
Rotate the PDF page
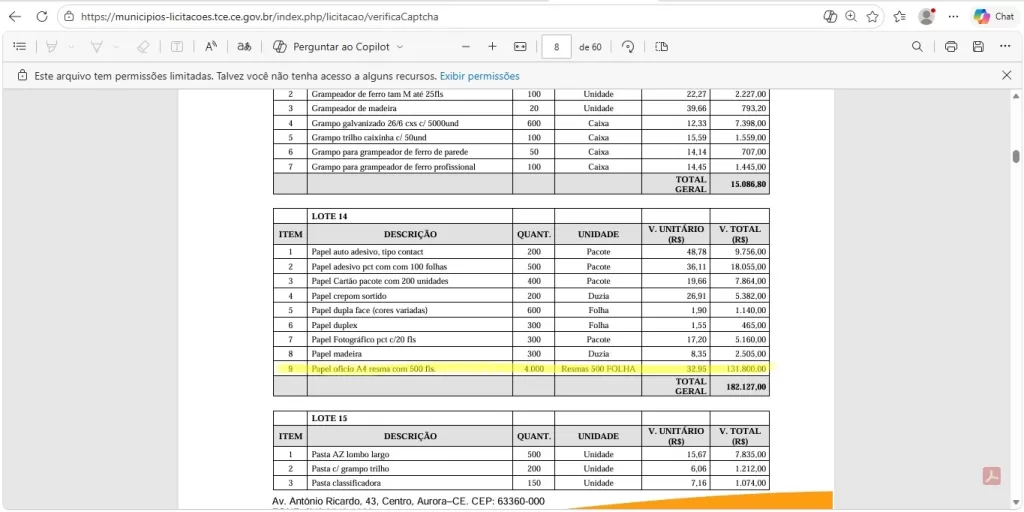(628, 47)
